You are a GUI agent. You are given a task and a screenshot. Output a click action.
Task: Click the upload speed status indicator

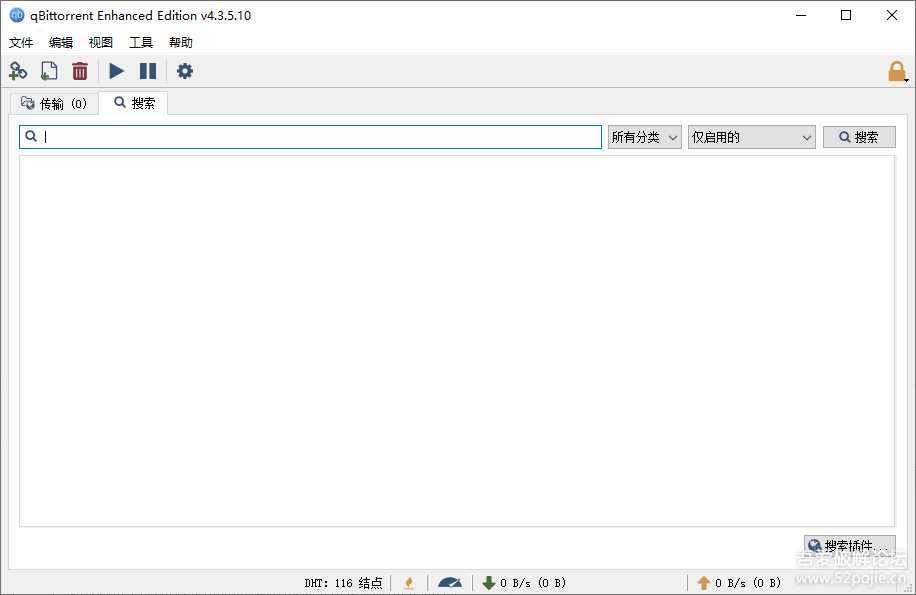pyautogui.click(x=738, y=583)
